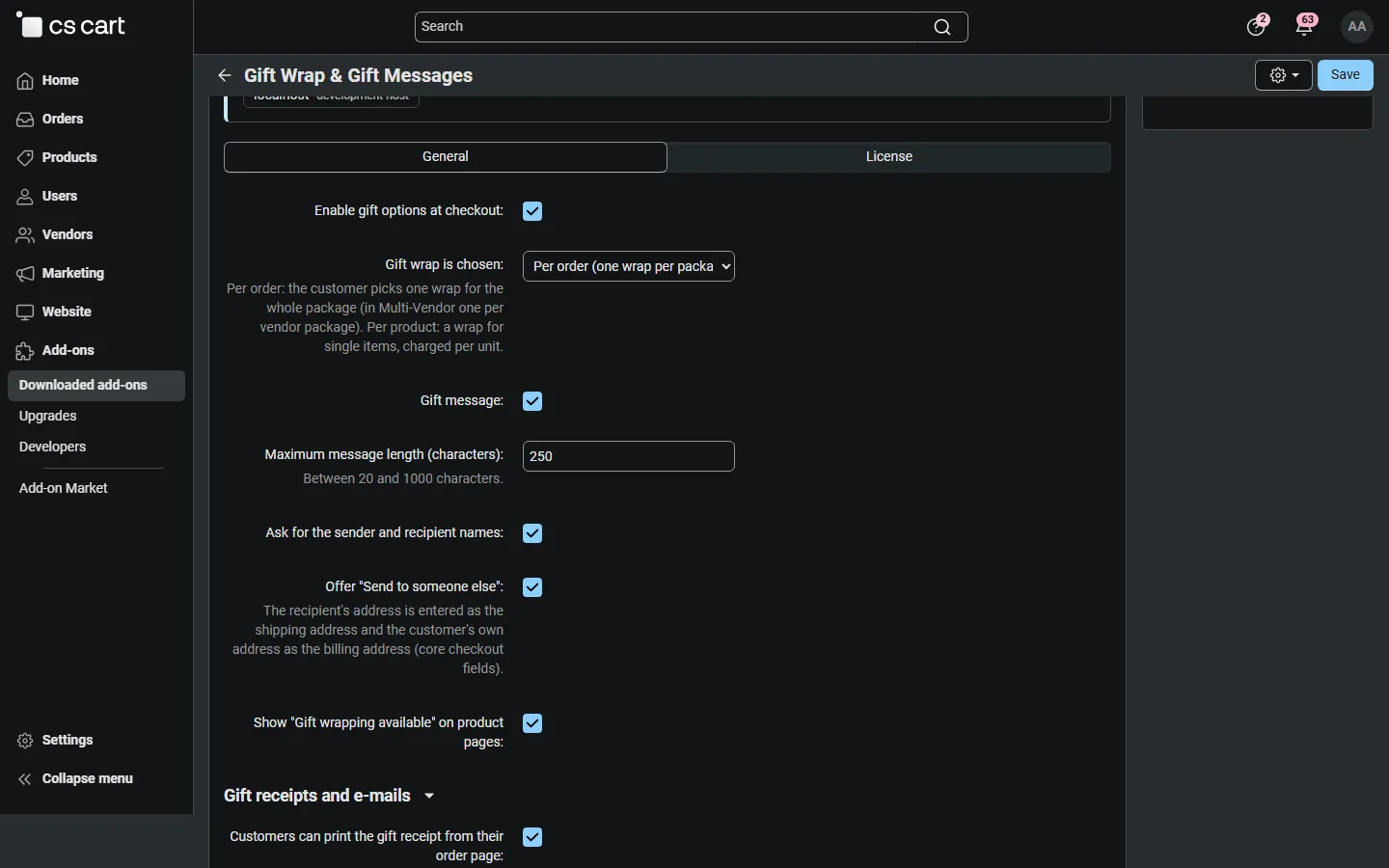Screen dimensions: 1389x868
Task: Open the Users sidebar menu
Action: [47, 197]
